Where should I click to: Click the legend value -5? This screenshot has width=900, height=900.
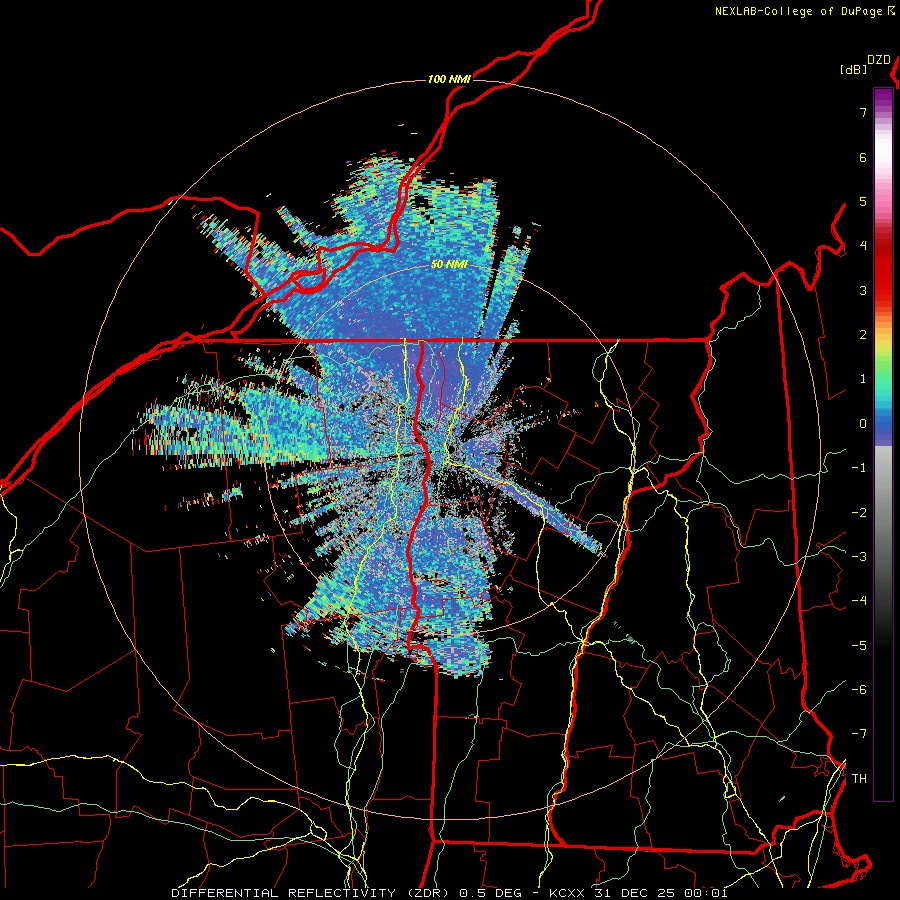(859, 646)
